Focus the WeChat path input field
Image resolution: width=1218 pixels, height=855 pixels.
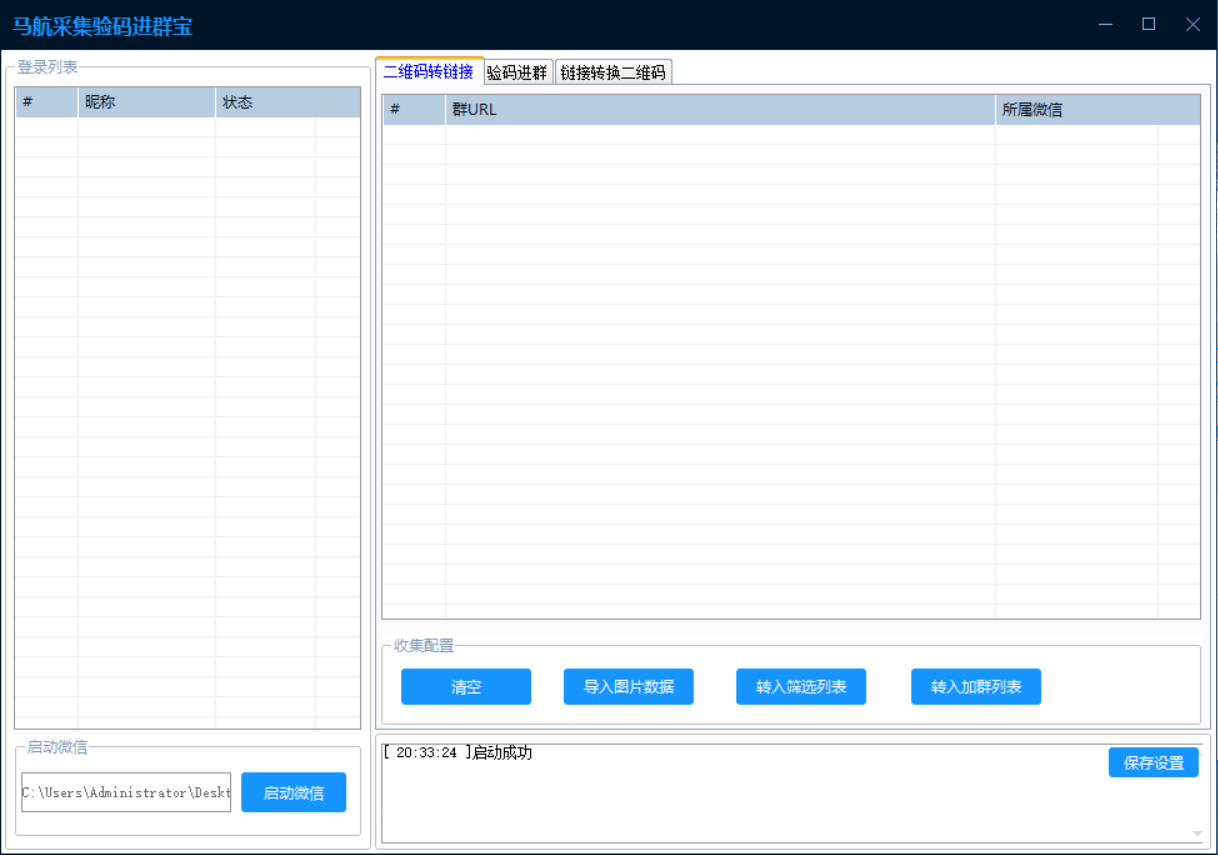click(x=126, y=792)
